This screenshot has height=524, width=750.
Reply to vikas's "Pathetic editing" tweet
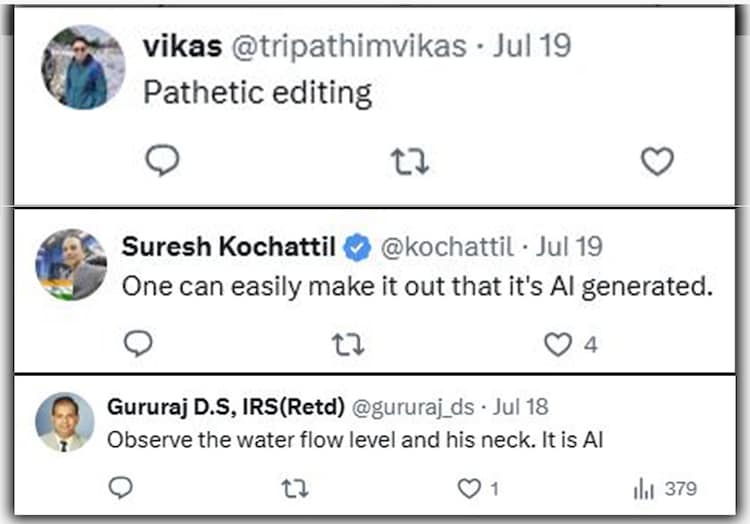click(162, 160)
